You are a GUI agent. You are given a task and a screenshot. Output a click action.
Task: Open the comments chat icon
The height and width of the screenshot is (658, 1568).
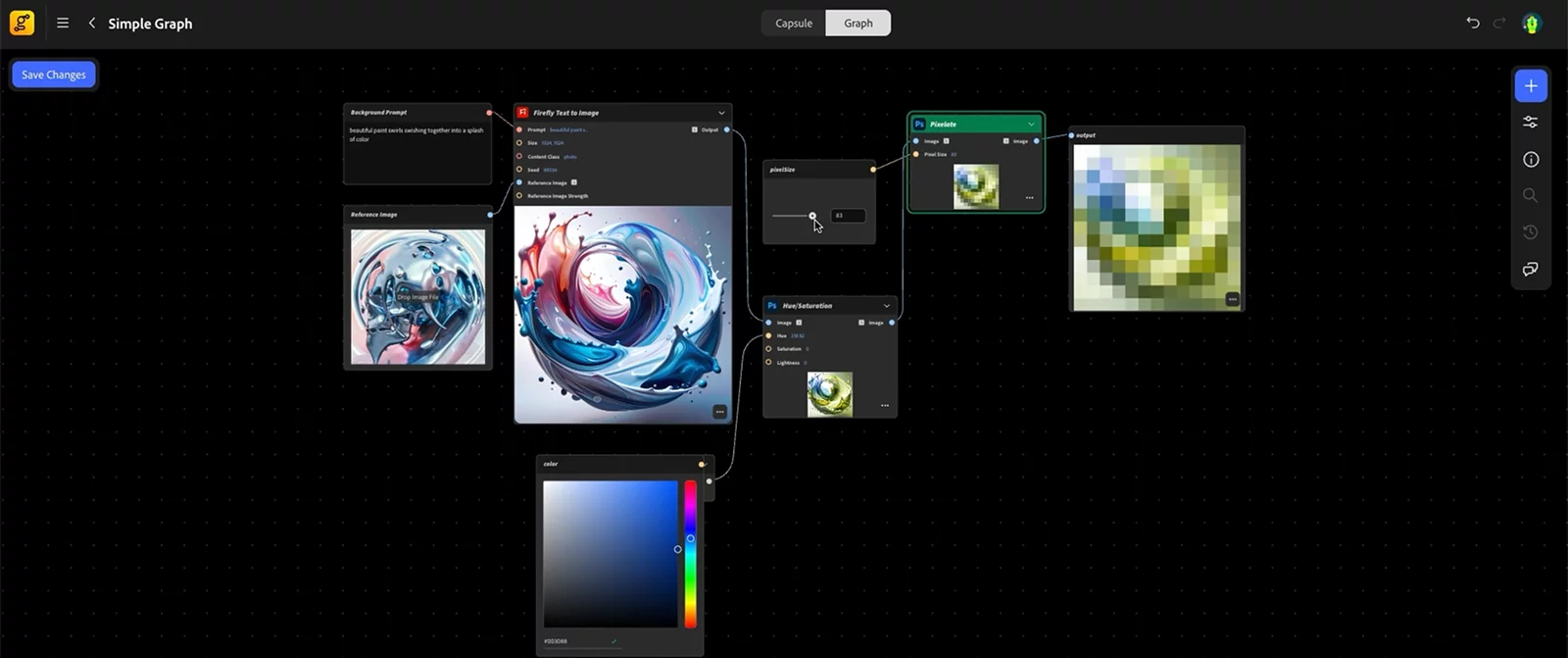[1531, 269]
